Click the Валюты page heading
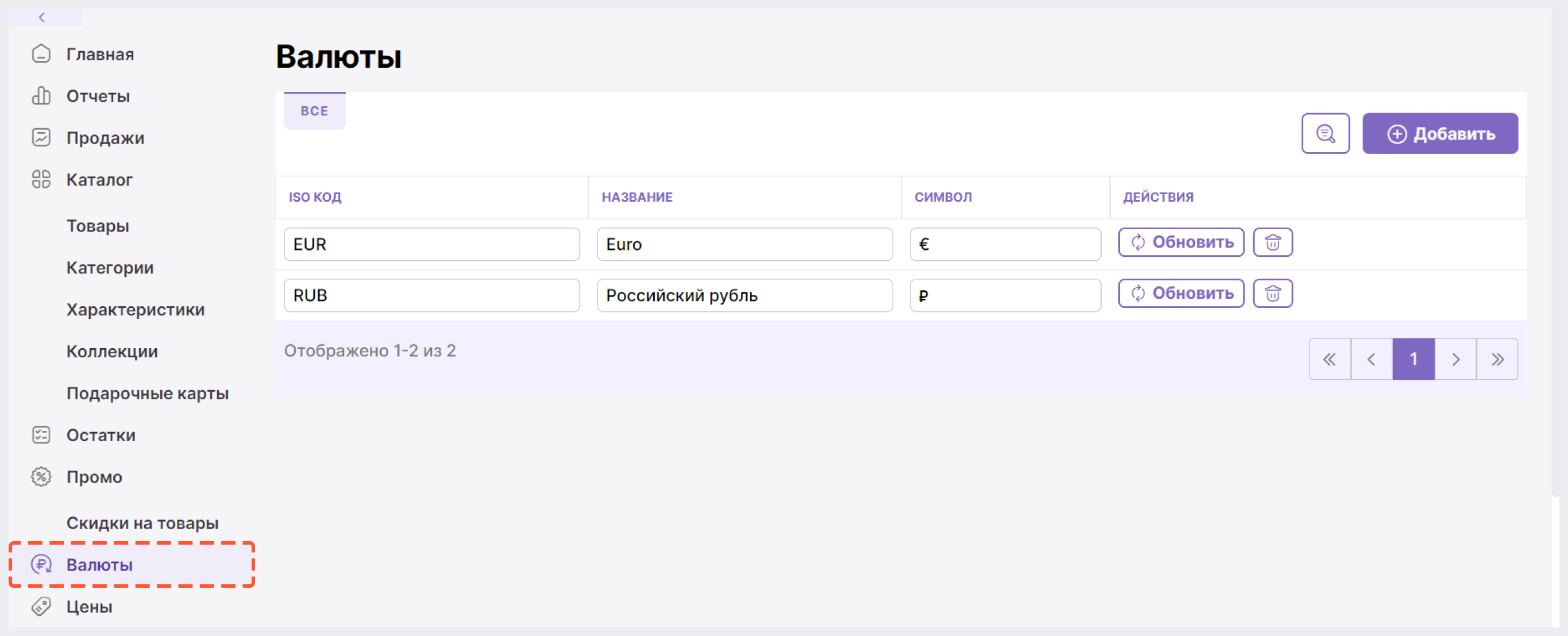This screenshot has width=1568, height=636. [338, 57]
